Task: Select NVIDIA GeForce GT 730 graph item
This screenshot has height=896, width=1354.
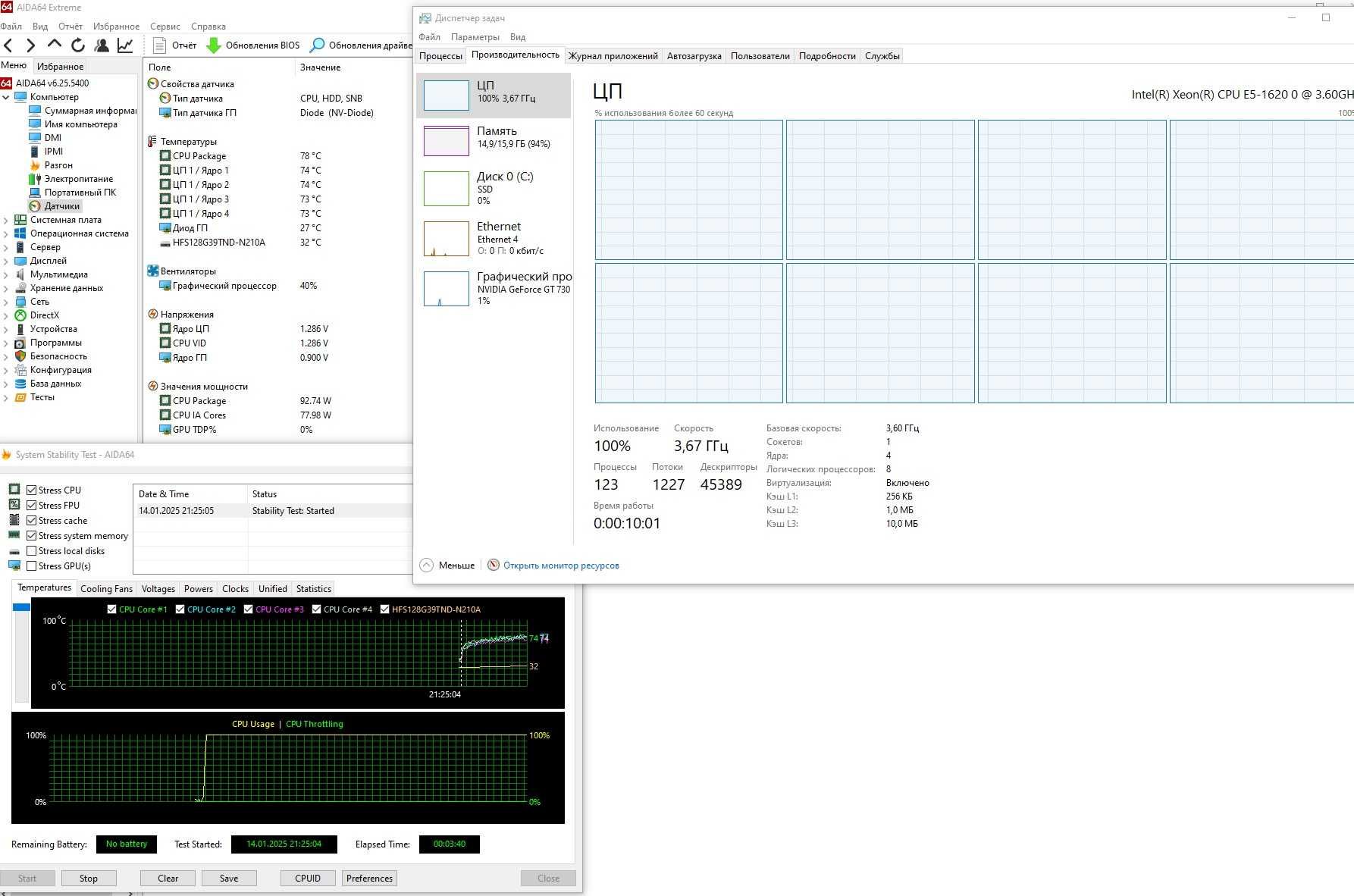Action: tap(493, 289)
